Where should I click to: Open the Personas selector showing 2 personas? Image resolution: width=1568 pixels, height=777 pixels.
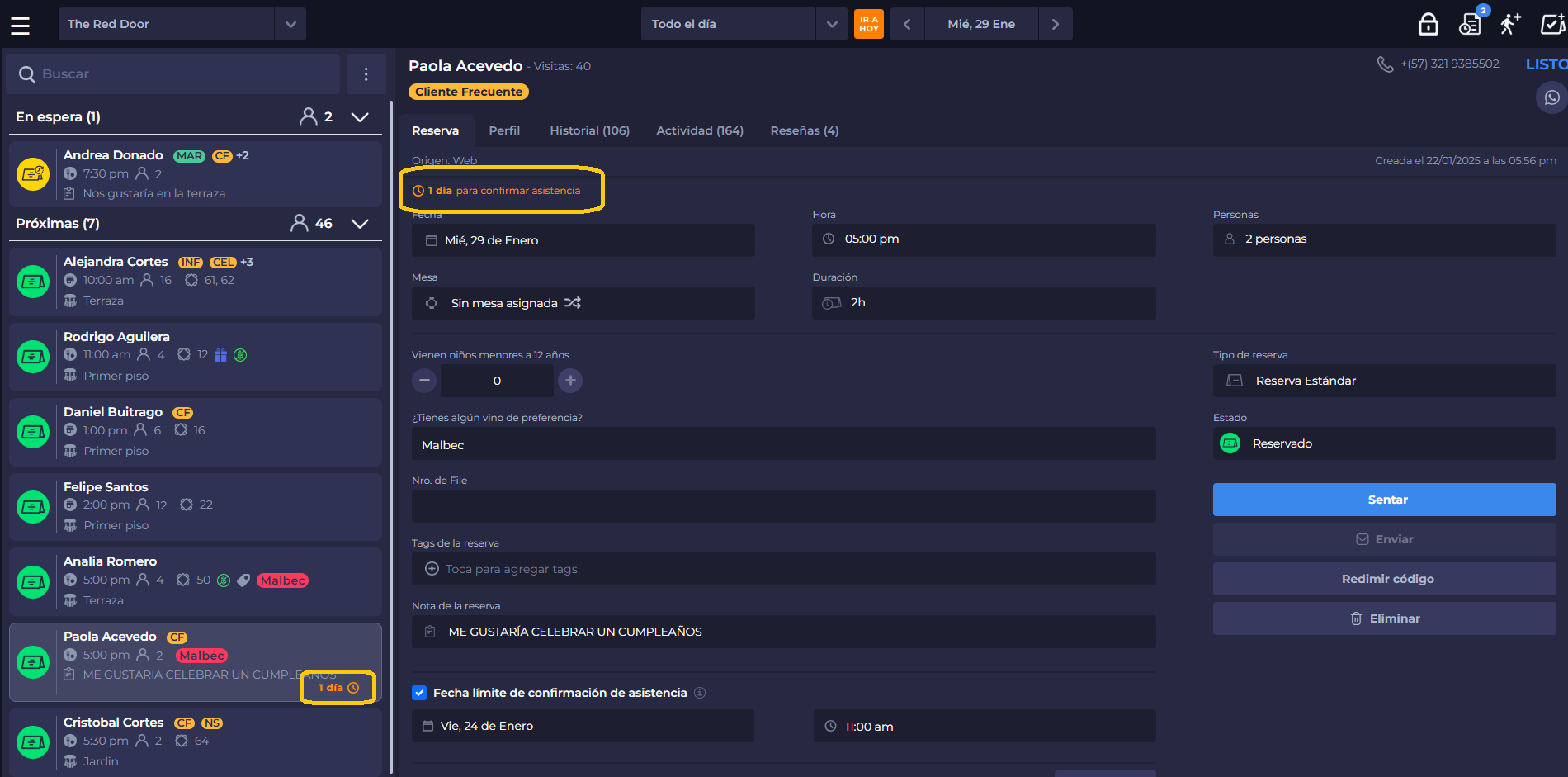[x=1384, y=239]
